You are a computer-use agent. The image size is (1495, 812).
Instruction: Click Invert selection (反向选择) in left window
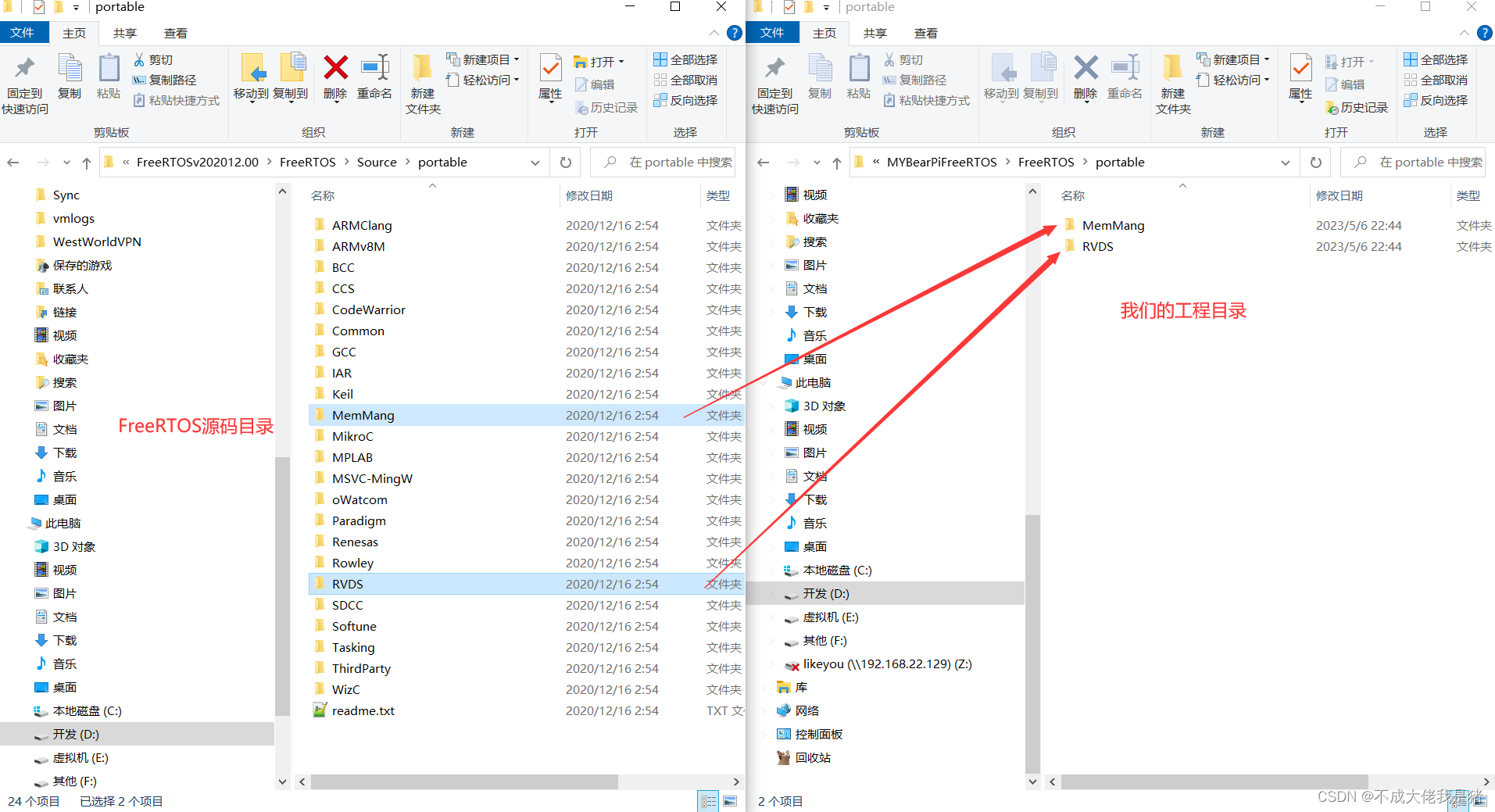click(x=685, y=100)
